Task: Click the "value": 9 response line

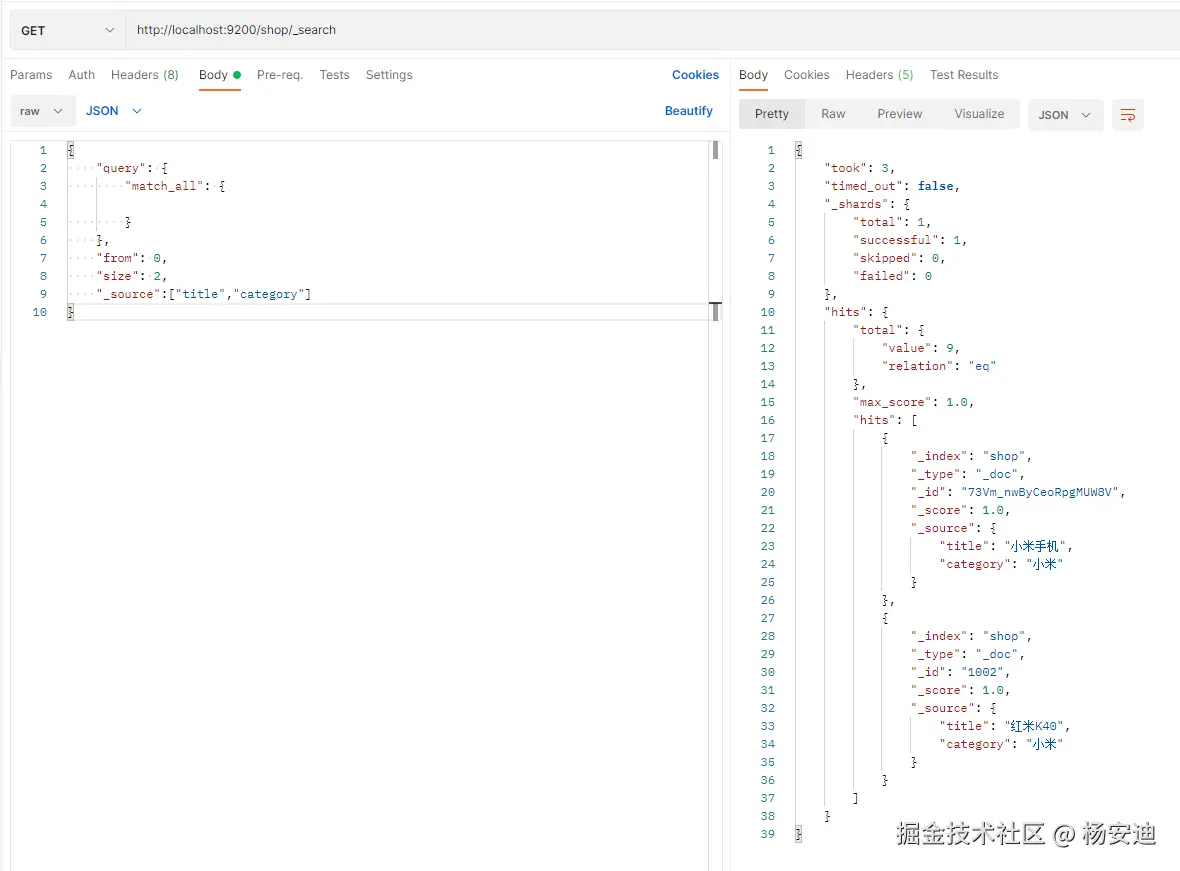Action: pos(920,348)
